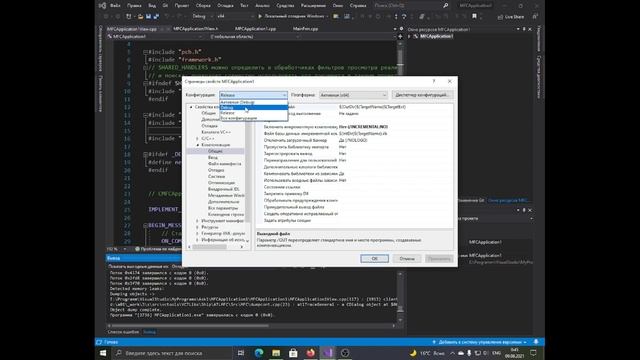Open the Платформа combo box
Viewport: 640px width, 360px height.
tap(353, 95)
